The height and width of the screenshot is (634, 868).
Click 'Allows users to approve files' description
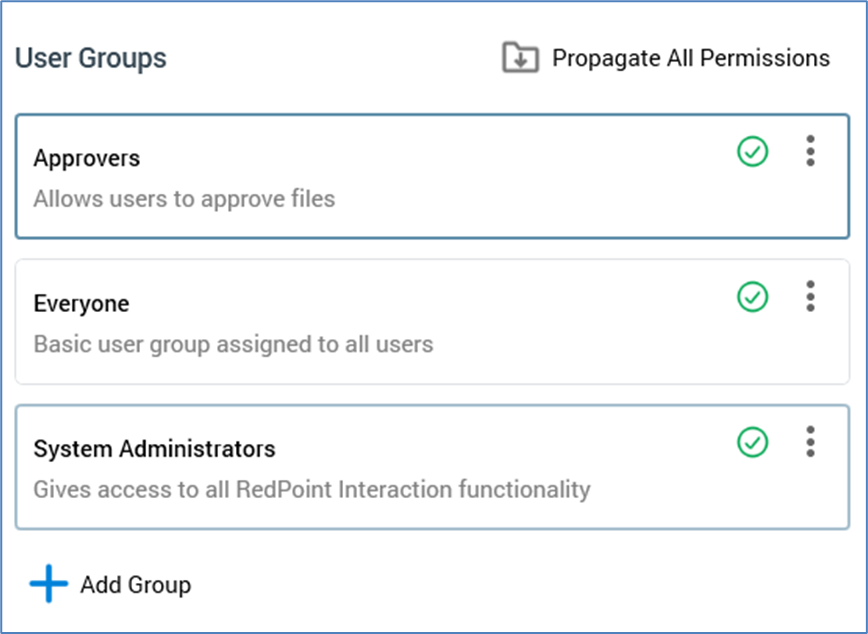[x=184, y=199]
